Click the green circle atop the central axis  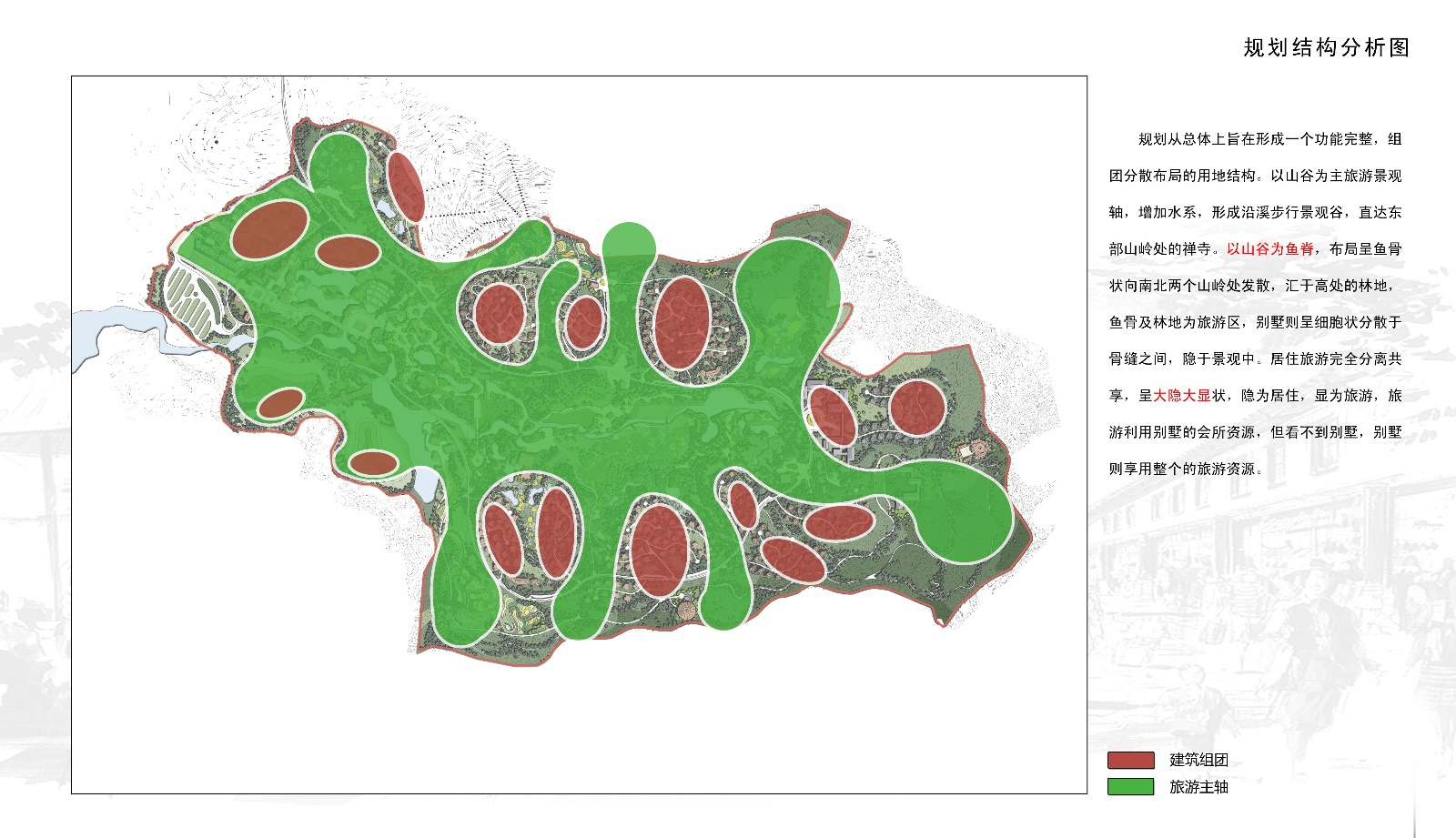(629, 244)
